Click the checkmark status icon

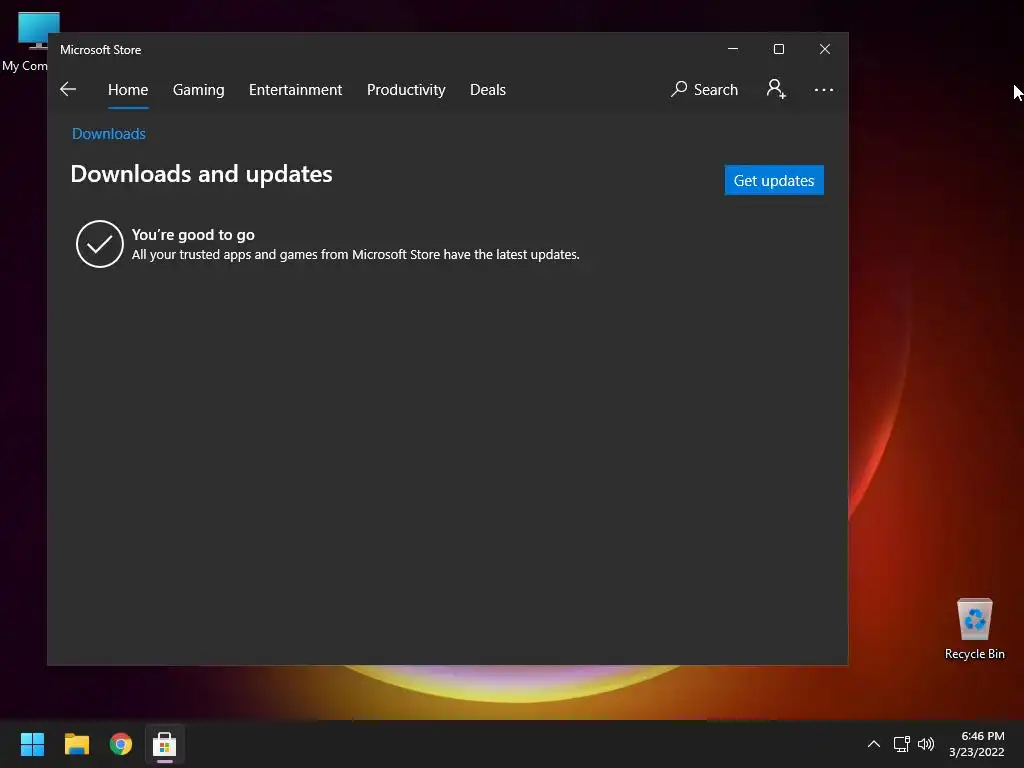point(100,244)
